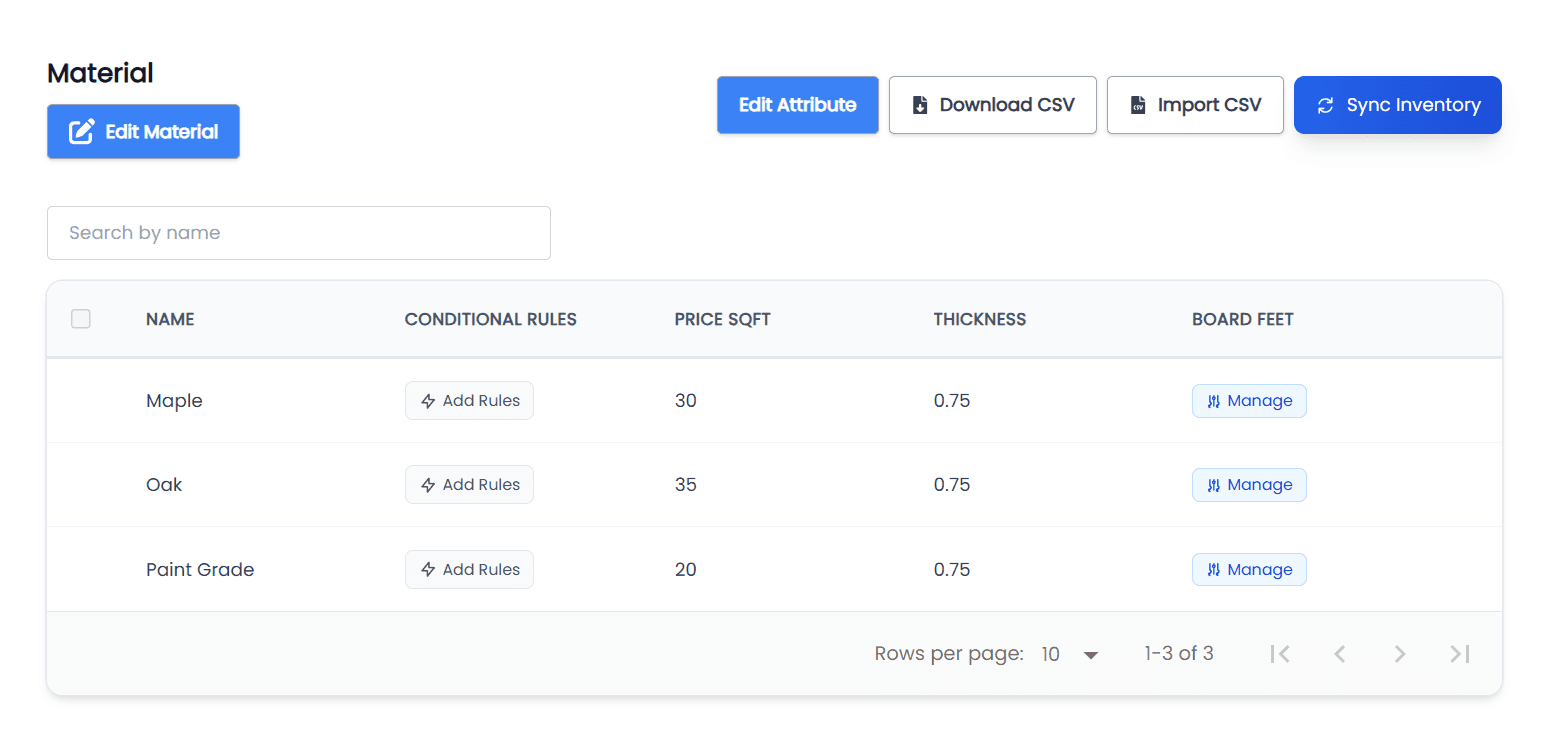
Task: Open Add Rules for Paint Grade material
Action: 469,569
